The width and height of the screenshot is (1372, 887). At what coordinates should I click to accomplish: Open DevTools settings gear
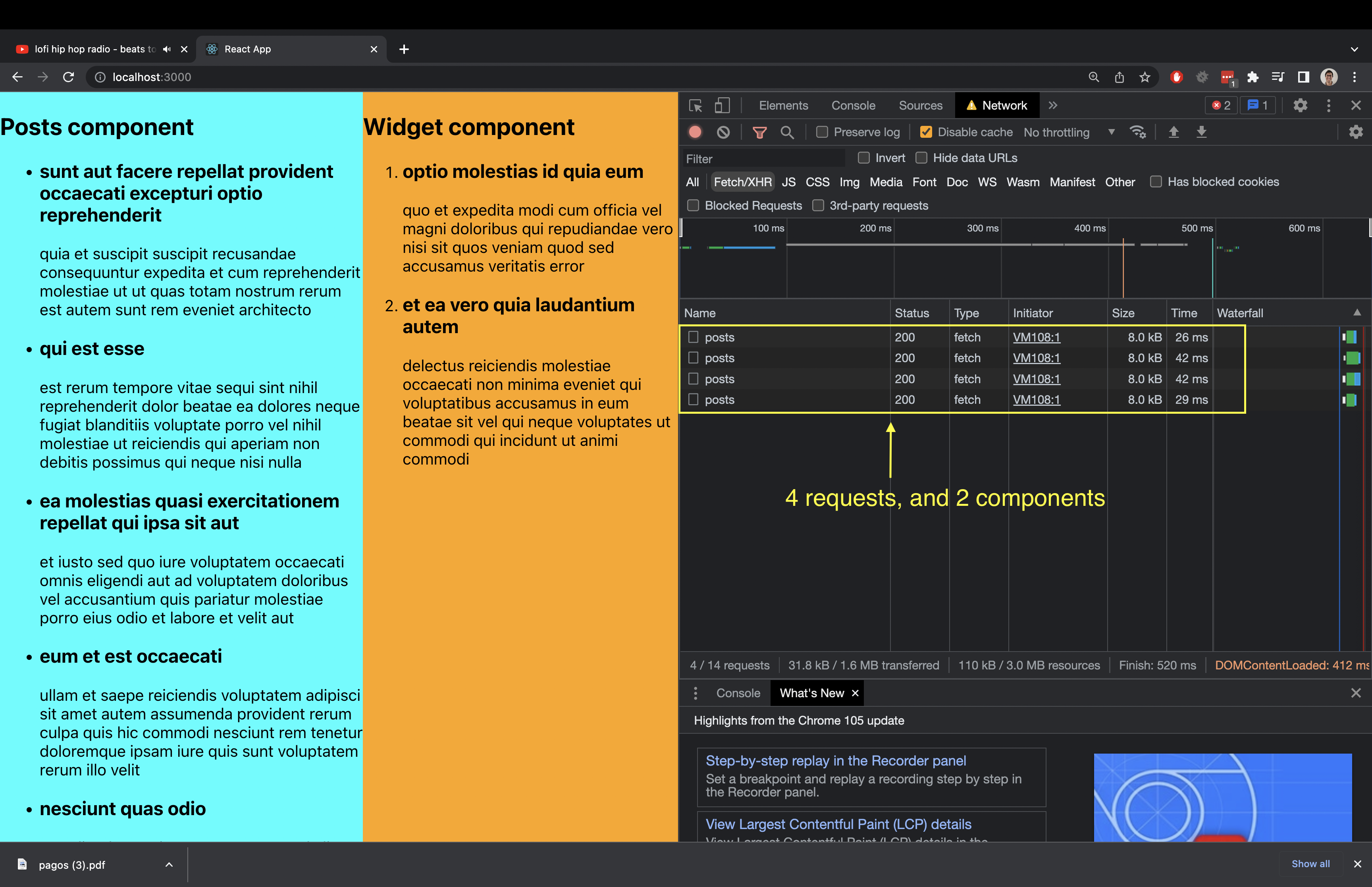(x=1301, y=105)
